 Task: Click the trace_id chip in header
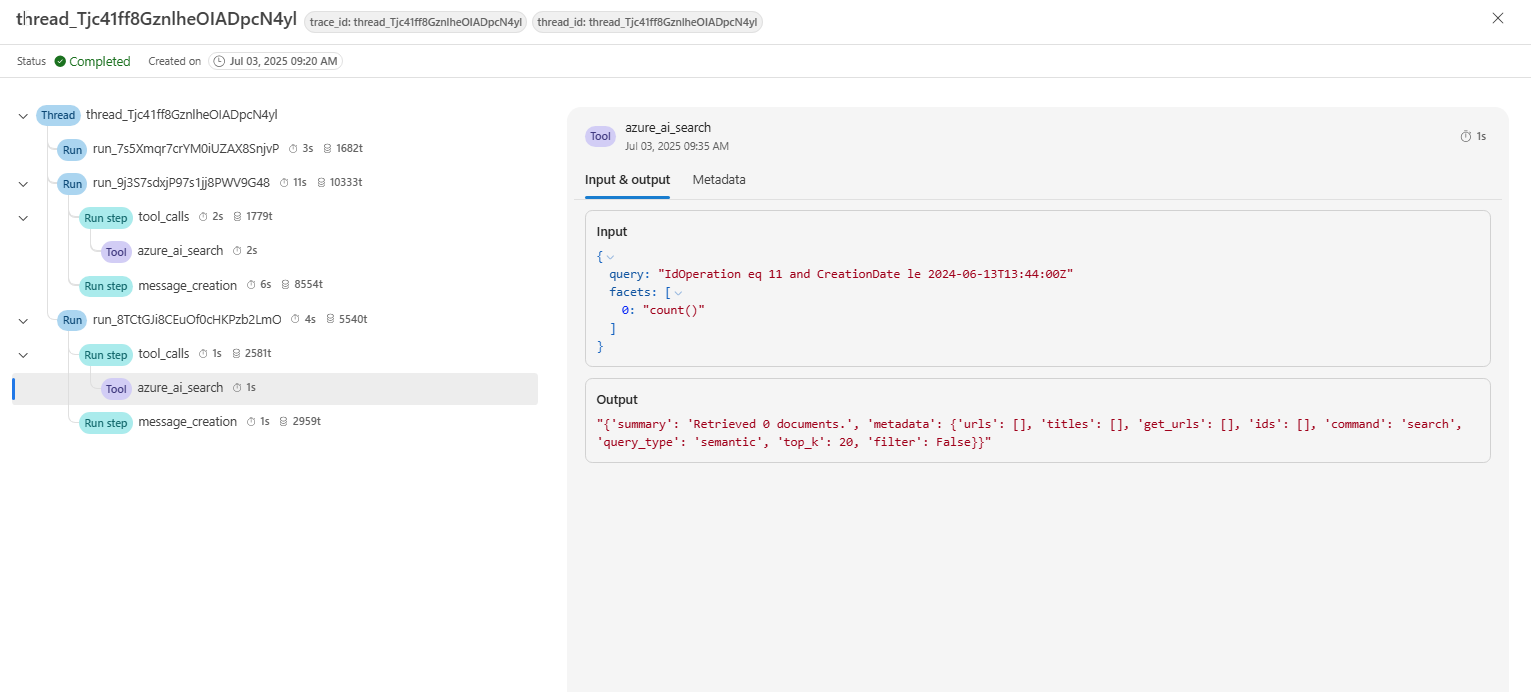coord(416,22)
